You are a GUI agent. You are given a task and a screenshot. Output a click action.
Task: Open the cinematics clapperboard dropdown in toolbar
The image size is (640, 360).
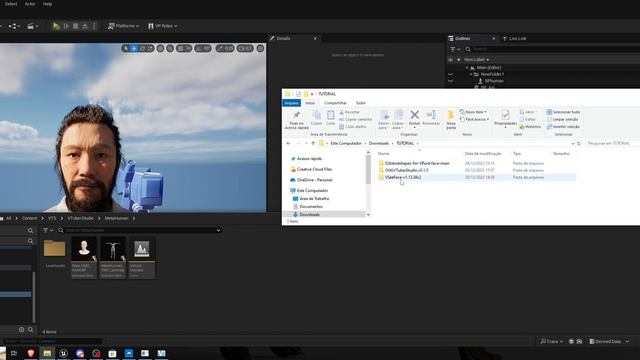[33, 26]
